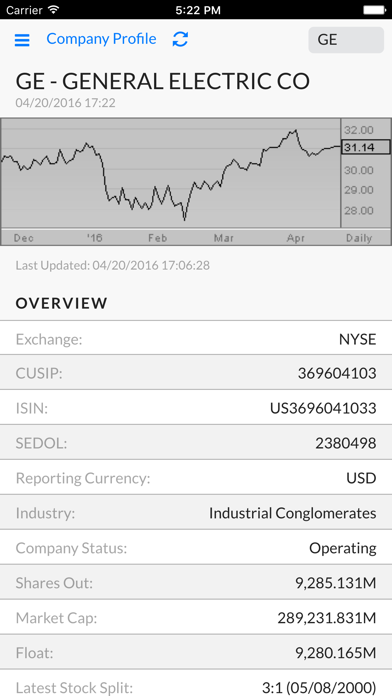Select the Float value 9,280.165M
392x696 pixels.
(336, 653)
